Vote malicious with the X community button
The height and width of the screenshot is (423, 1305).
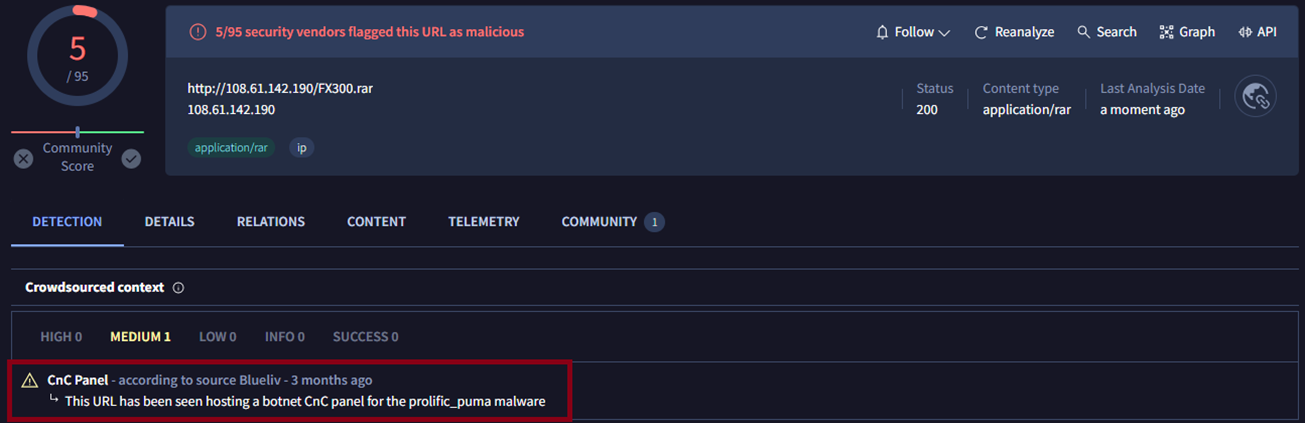24,158
